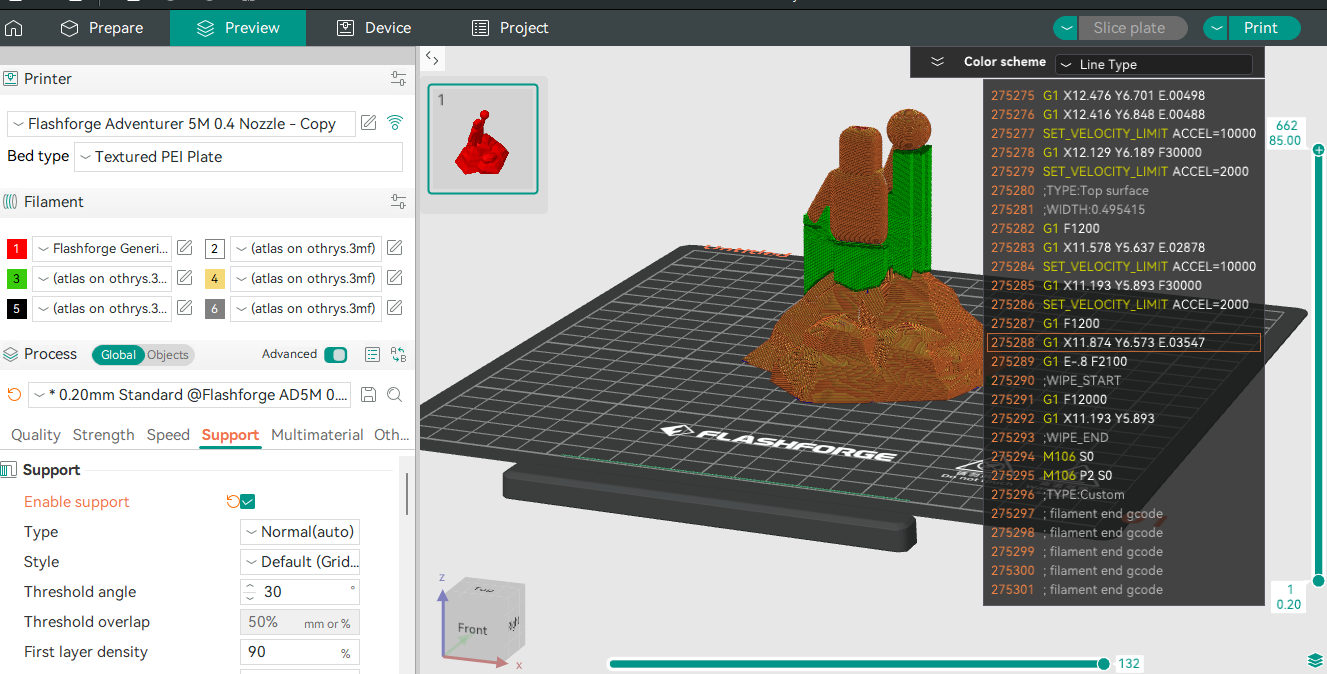Open the Multimaterial settings tab
This screenshot has width=1327, height=674.
(x=317, y=435)
